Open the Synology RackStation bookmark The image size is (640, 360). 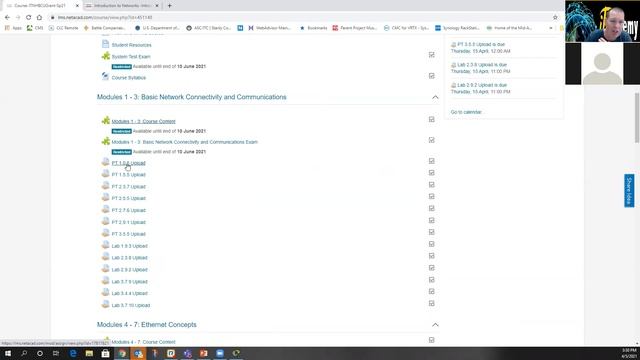coord(457,28)
